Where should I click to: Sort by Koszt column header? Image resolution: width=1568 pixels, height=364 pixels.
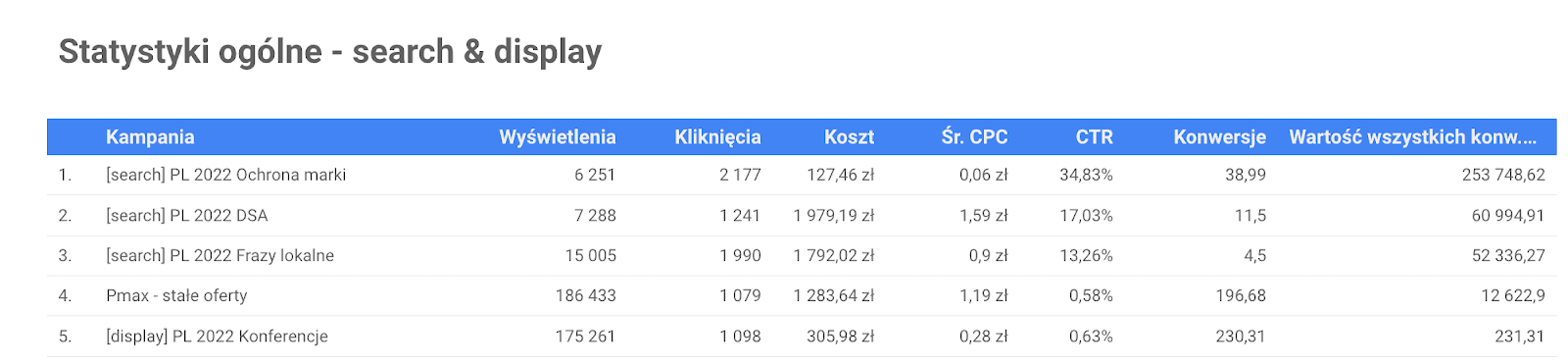849,137
